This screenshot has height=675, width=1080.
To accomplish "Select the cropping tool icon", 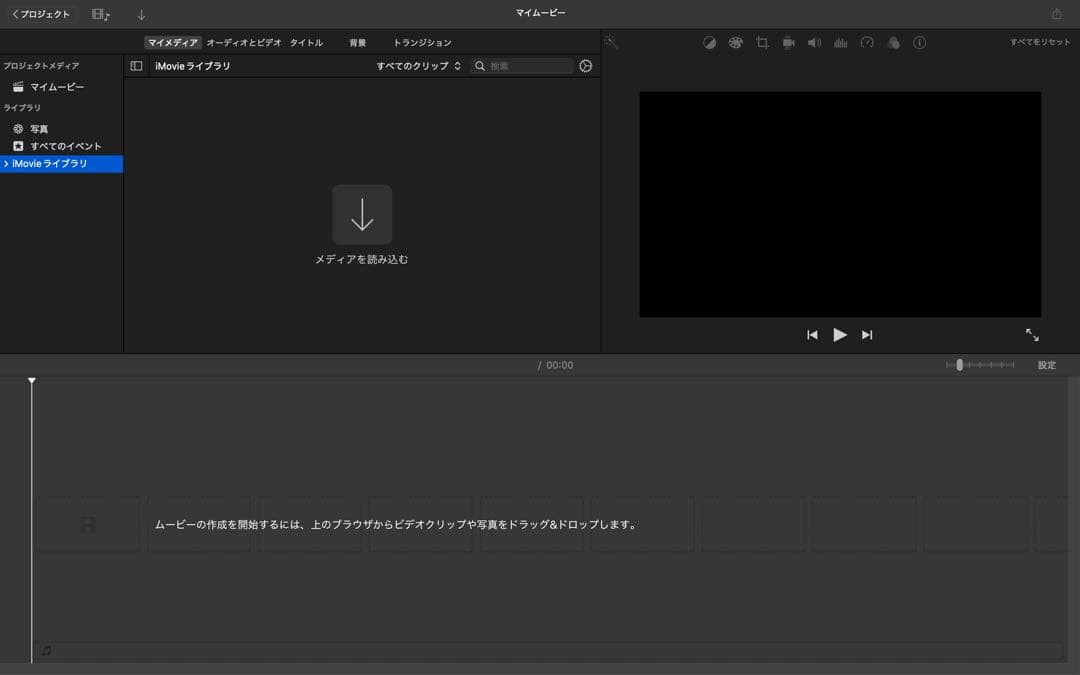I will click(x=762, y=43).
